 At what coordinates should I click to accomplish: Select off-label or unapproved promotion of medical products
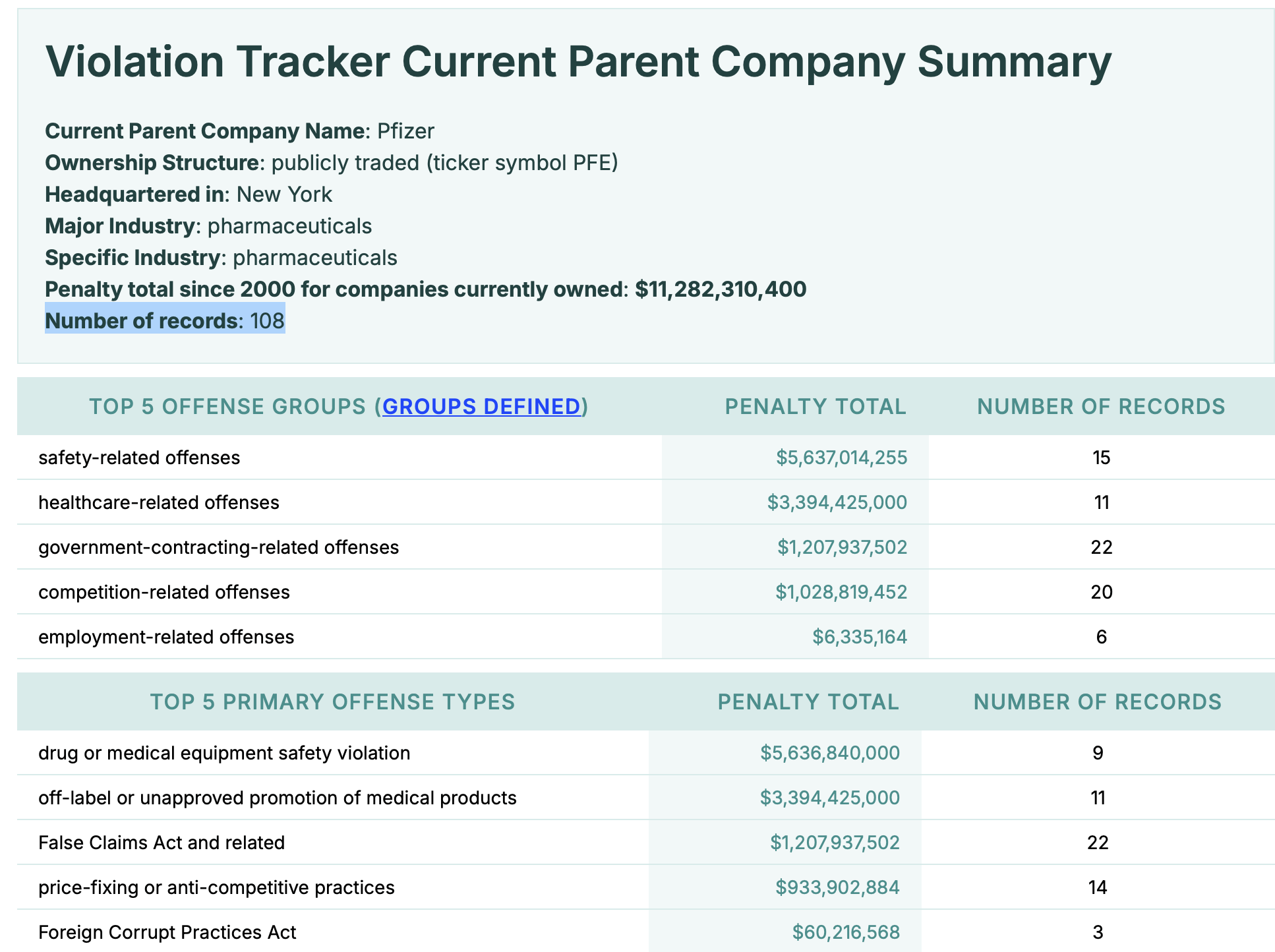coord(278,798)
